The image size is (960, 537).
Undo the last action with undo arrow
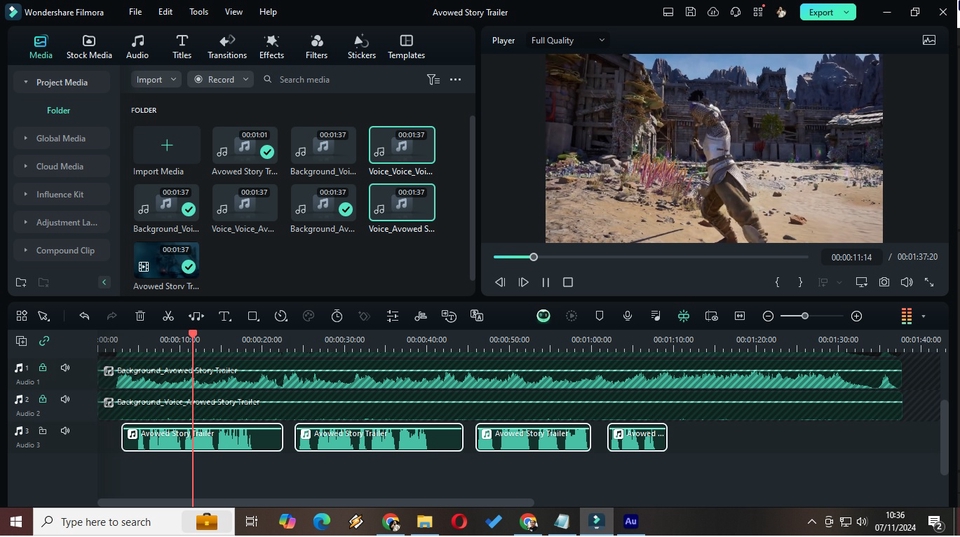pyautogui.click(x=84, y=316)
